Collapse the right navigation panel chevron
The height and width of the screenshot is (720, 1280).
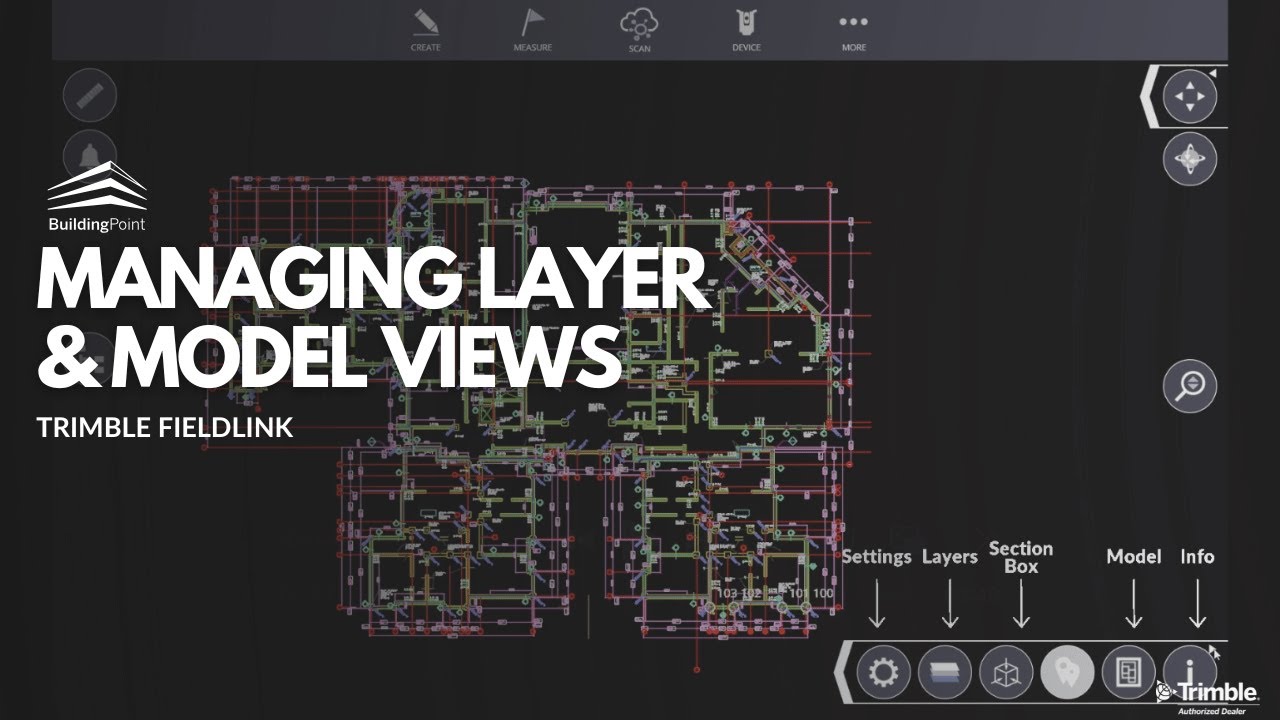tap(1150, 97)
